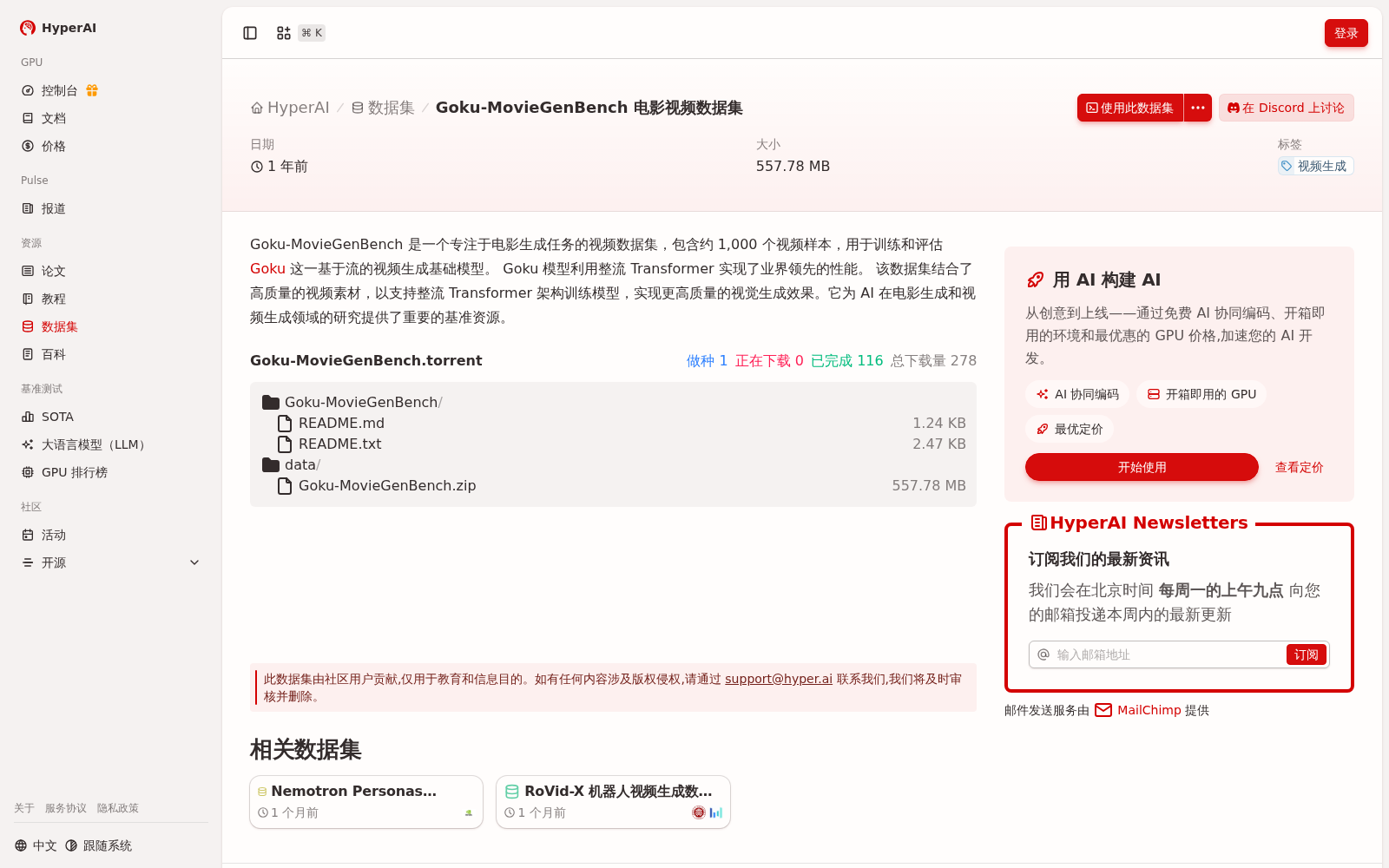Open 活动 in the sidebar
This screenshot has height=868, width=1389.
tap(111, 535)
